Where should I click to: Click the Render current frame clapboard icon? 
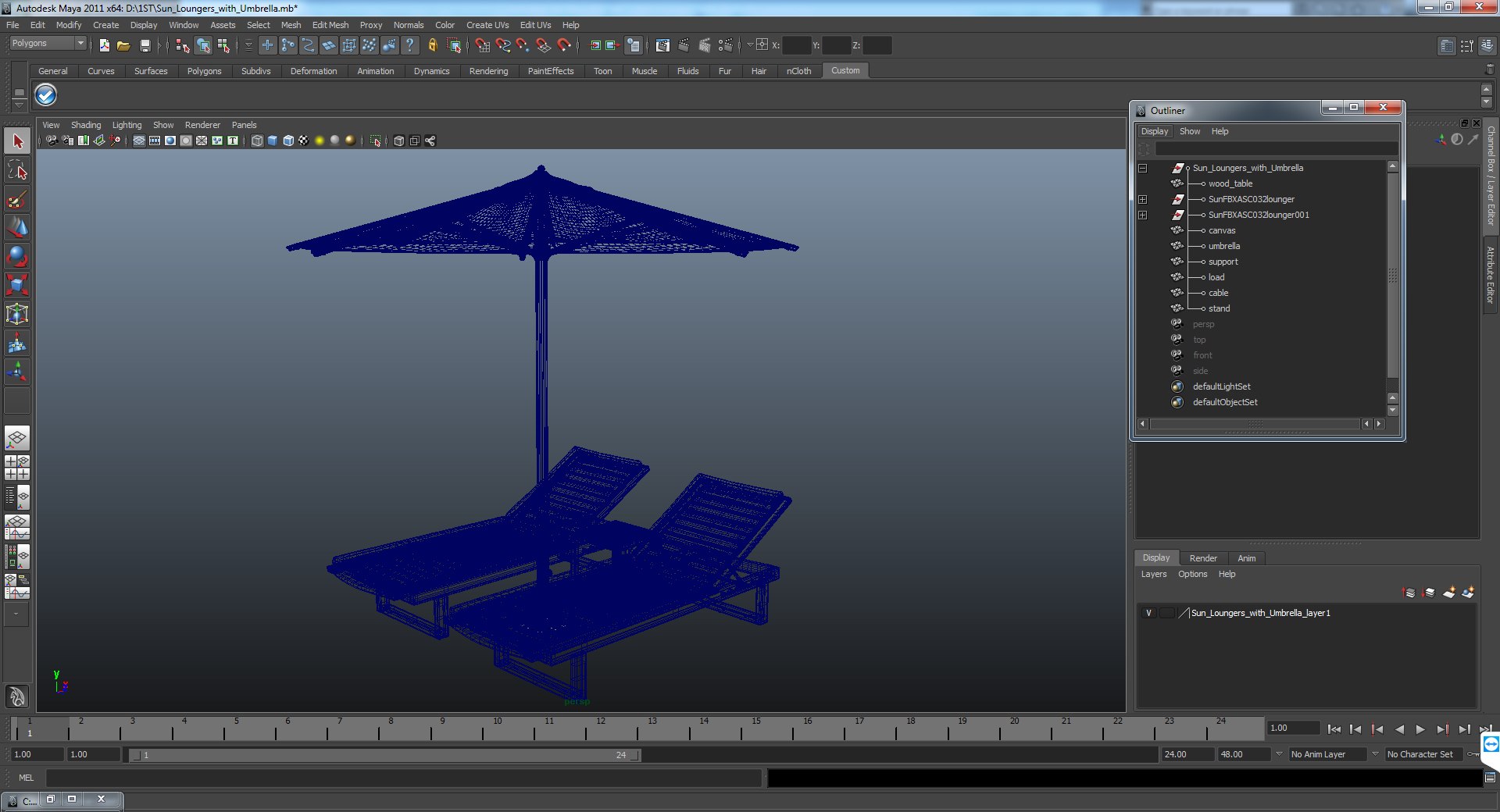(x=684, y=45)
